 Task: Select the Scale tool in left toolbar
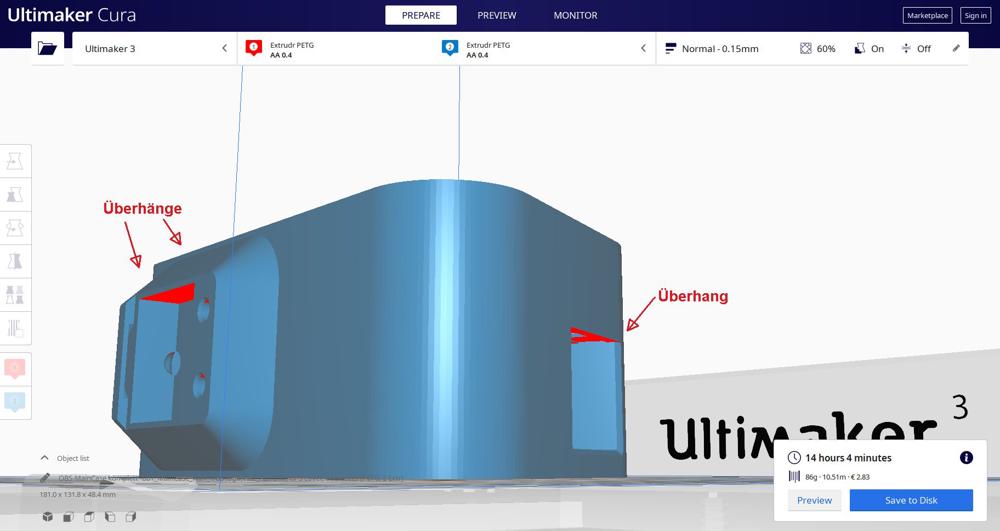(15, 194)
